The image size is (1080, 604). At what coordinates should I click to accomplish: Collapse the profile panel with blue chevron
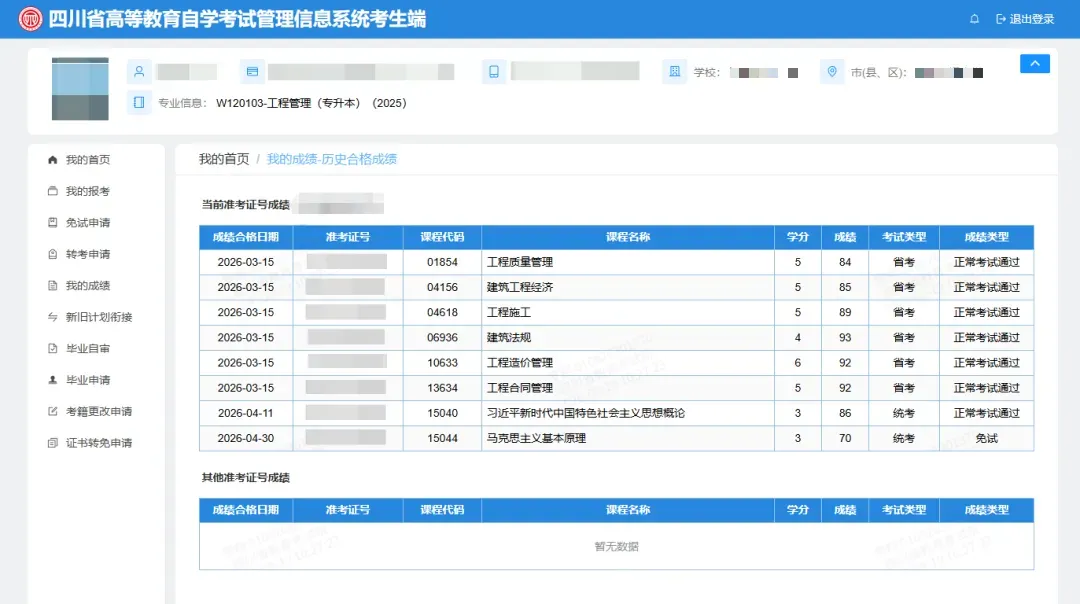pyautogui.click(x=1035, y=63)
